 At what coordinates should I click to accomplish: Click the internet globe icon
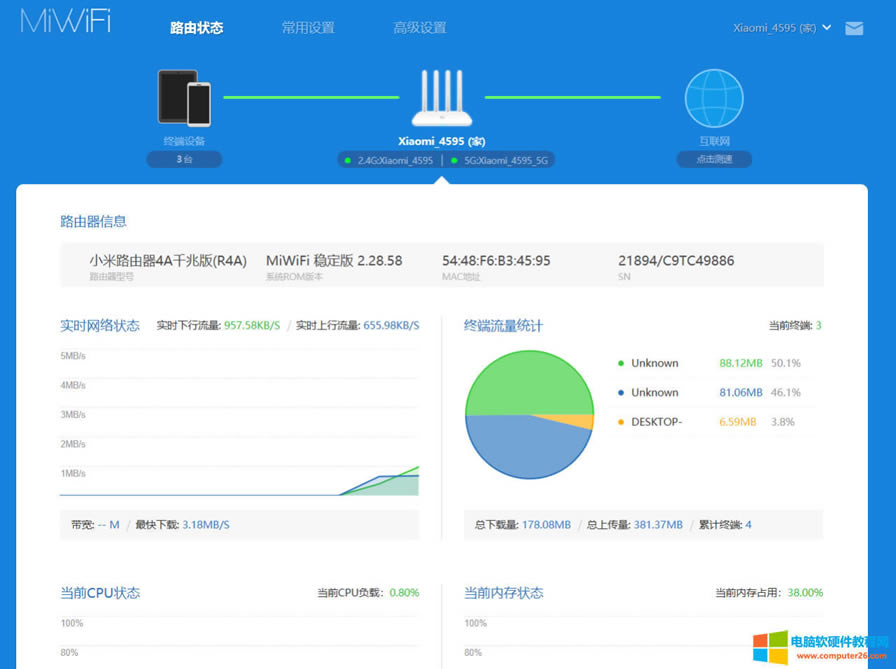[714, 95]
